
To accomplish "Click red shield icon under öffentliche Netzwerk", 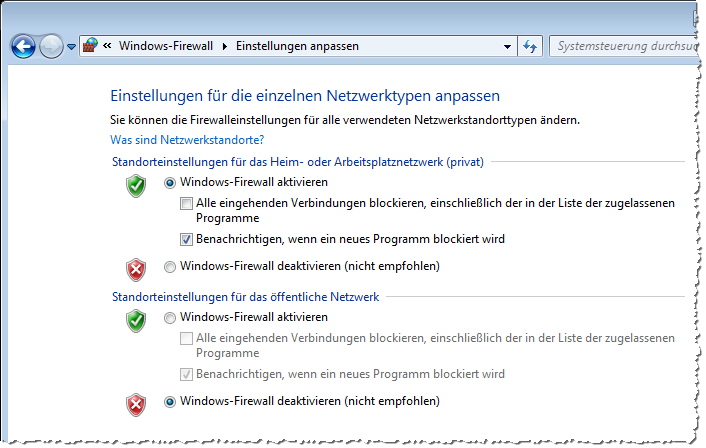I will click(136, 404).
